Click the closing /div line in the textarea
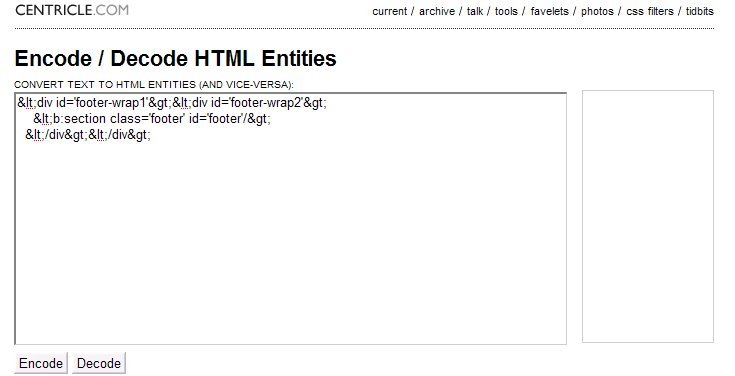Viewport: 735px width, 376px height. coord(88,135)
